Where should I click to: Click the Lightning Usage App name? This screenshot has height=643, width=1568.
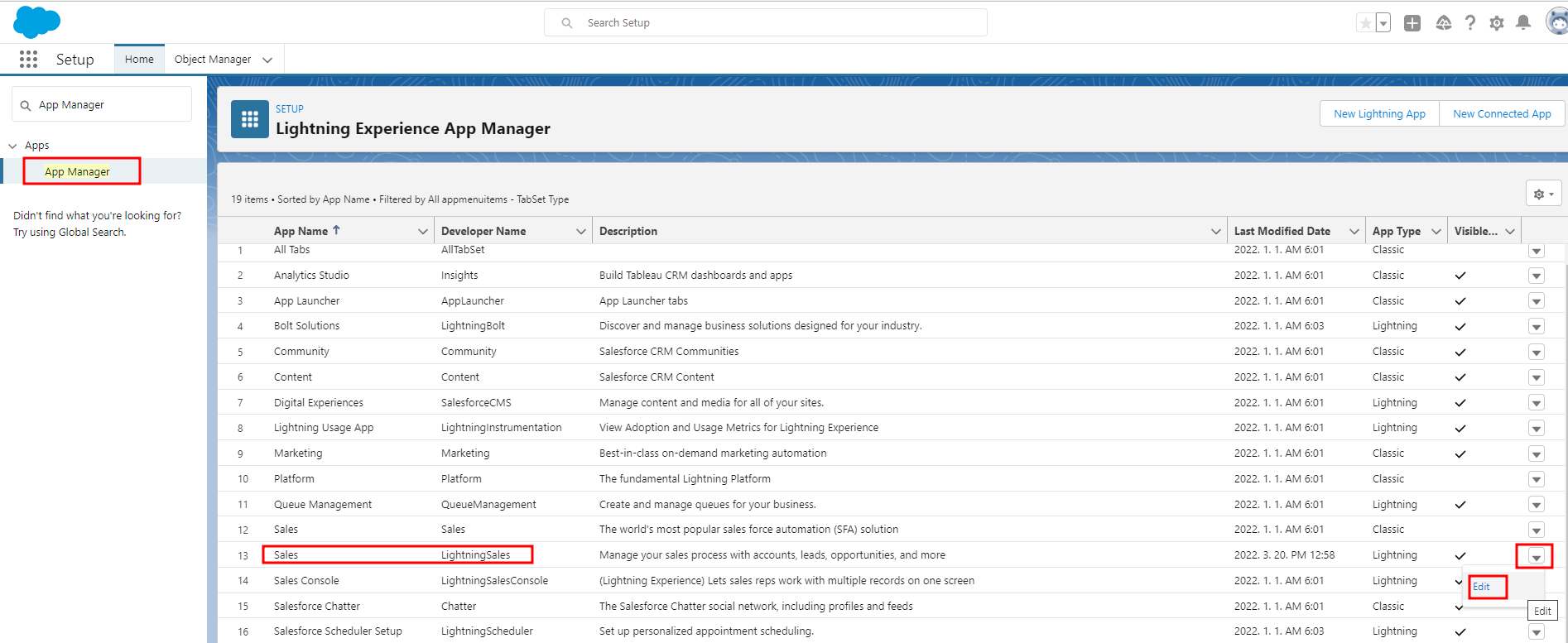[x=324, y=428]
